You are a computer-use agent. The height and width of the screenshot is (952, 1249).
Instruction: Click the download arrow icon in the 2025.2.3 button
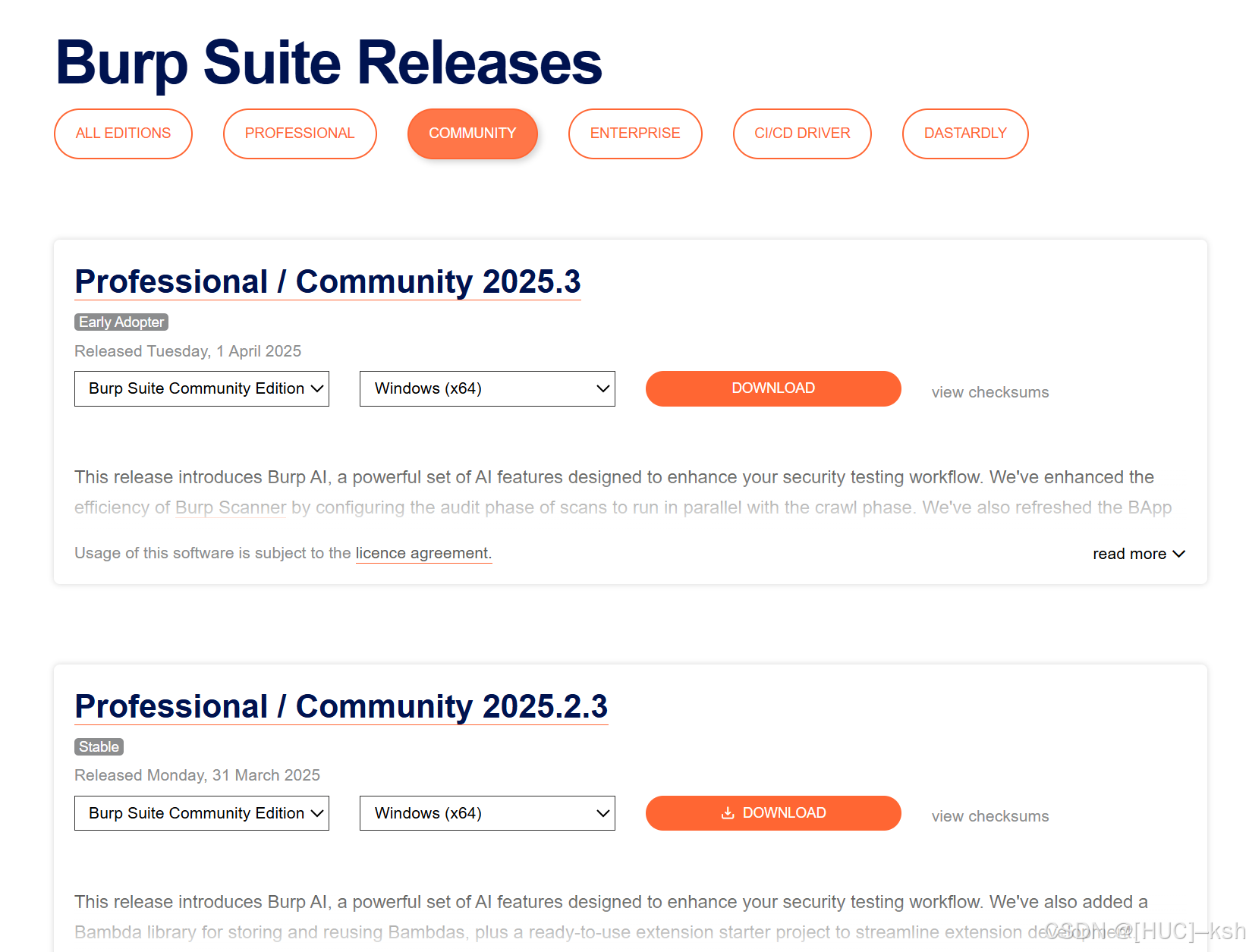[728, 812]
